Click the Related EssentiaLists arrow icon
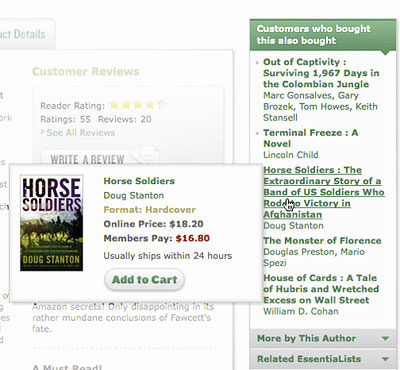 (x=385, y=359)
